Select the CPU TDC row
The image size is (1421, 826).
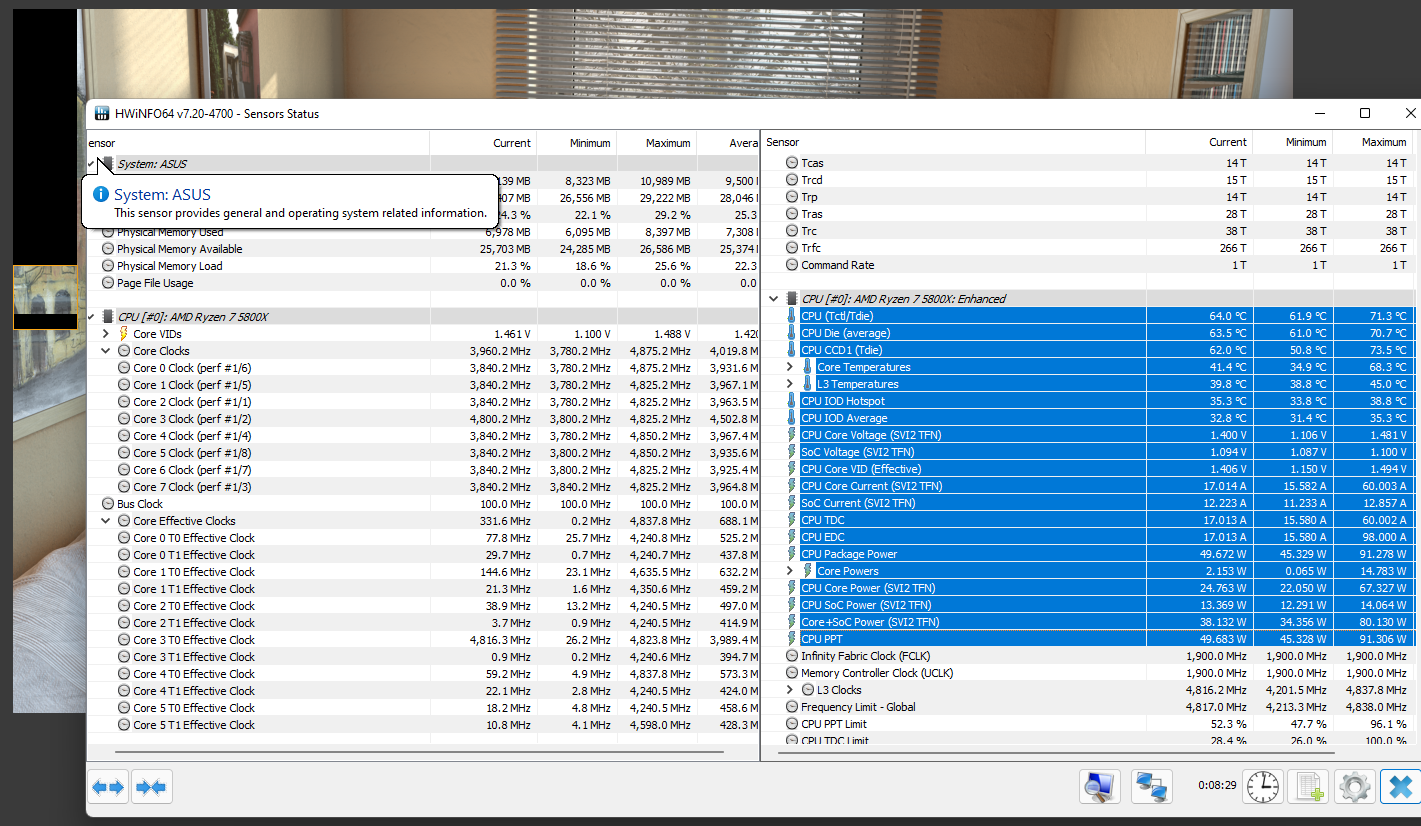coord(1090,520)
